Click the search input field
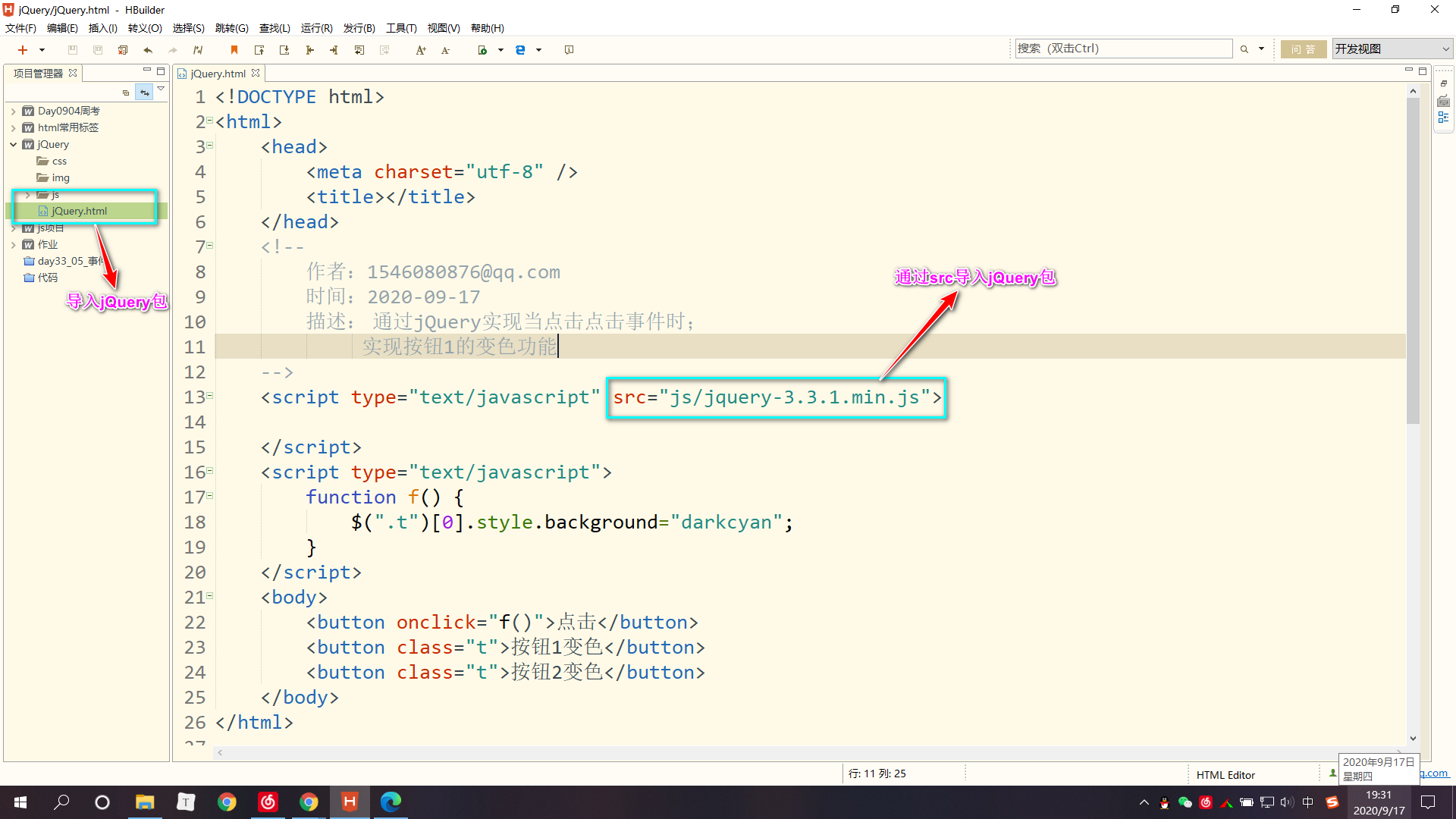This screenshot has height=819, width=1456. point(1123,49)
